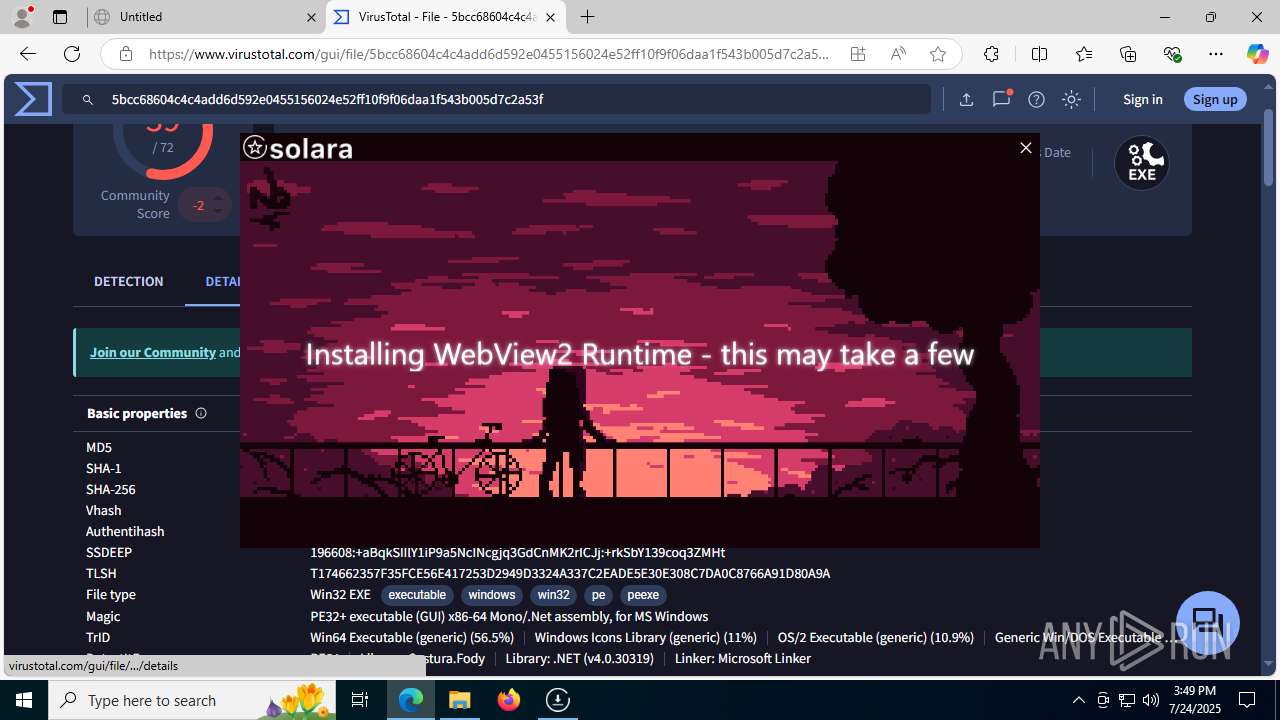Click the Magic PE32+ description text
Image resolution: width=1280 pixels, height=720 pixels.
click(509, 616)
